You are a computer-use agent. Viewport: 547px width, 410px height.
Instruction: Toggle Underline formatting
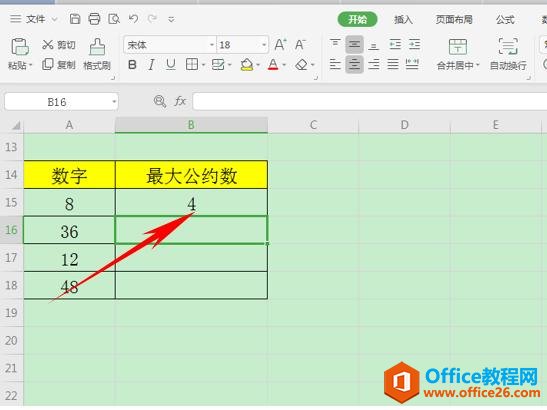(x=171, y=65)
